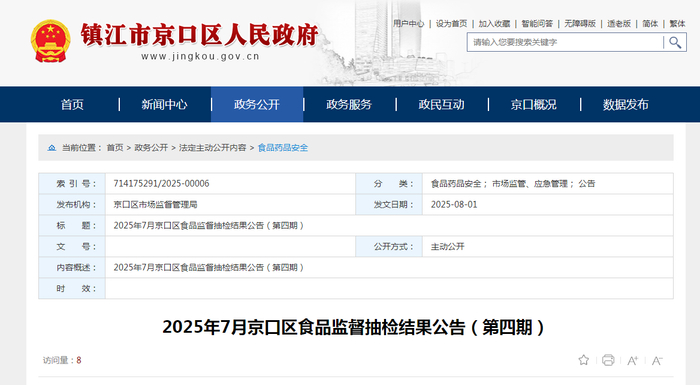This screenshot has height=385, width=700.
Task: Increase font size with A+ icon
Action: point(633,360)
